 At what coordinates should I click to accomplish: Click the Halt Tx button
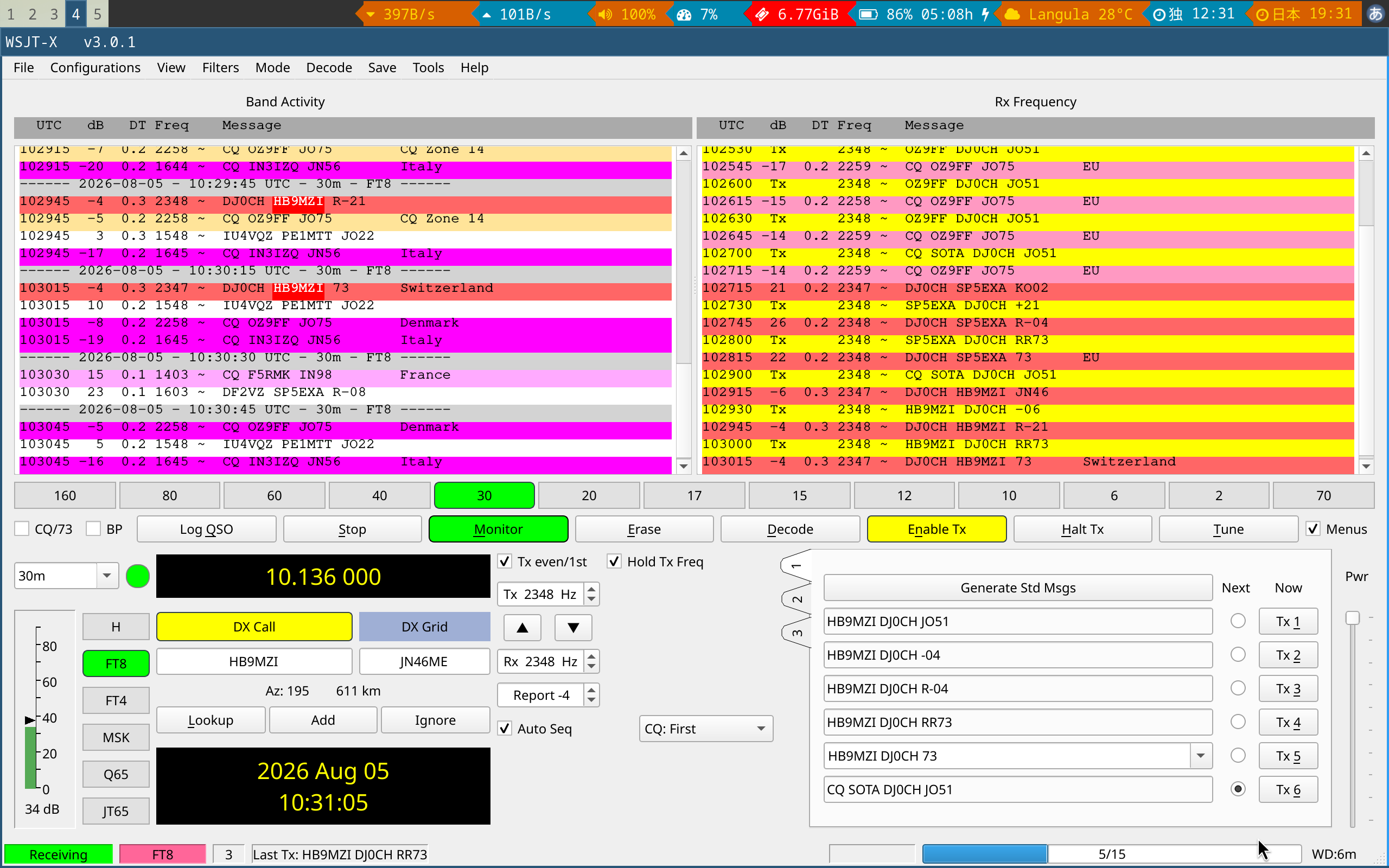click(1082, 529)
